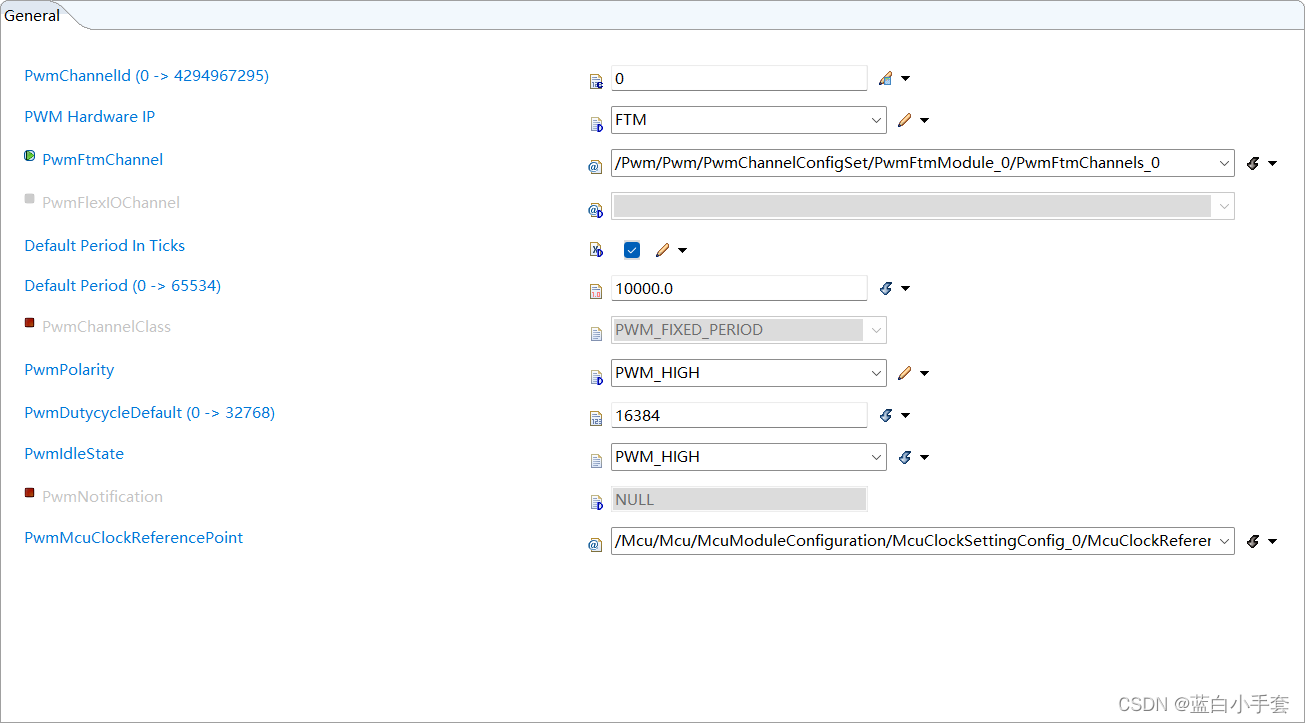Open the arrow menu at end of PwmFtmChannel row
The height and width of the screenshot is (723, 1305).
(x=1272, y=163)
